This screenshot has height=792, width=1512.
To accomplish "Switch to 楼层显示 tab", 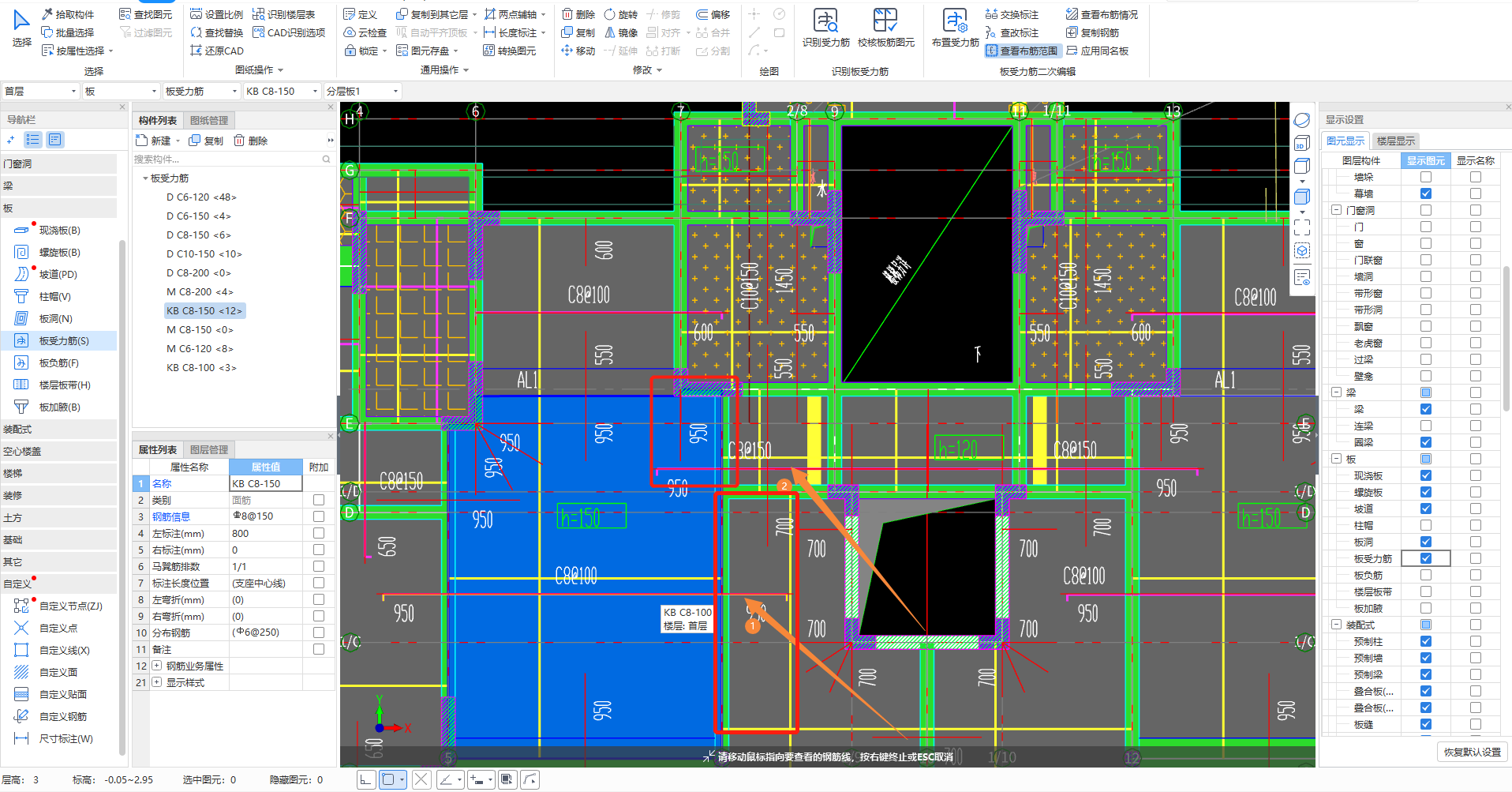I will (1395, 141).
